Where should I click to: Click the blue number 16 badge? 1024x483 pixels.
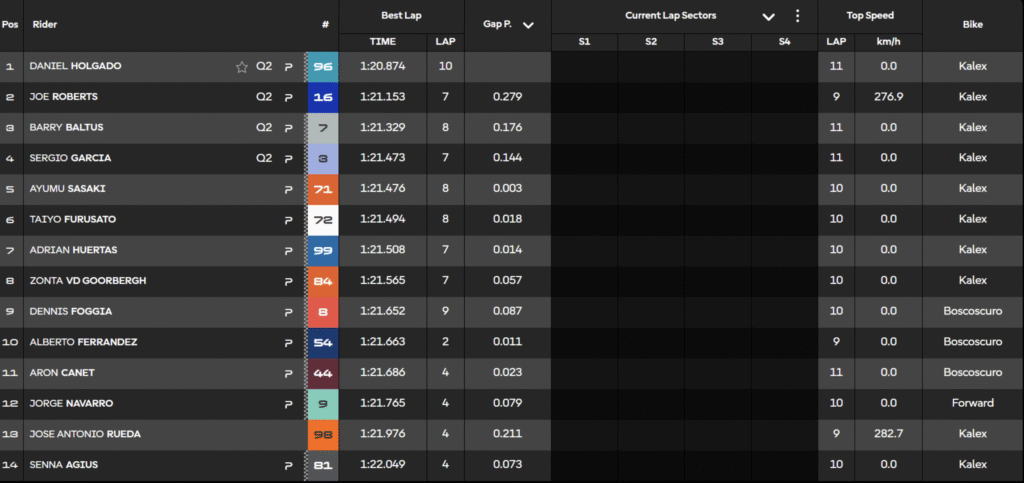(324, 97)
